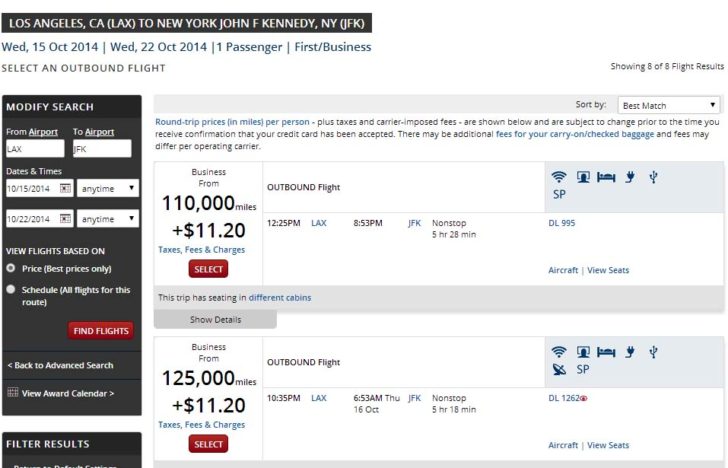728x468 pixels.
Task: Open the Sort by Best Match dropdown
Action: pos(669,105)
